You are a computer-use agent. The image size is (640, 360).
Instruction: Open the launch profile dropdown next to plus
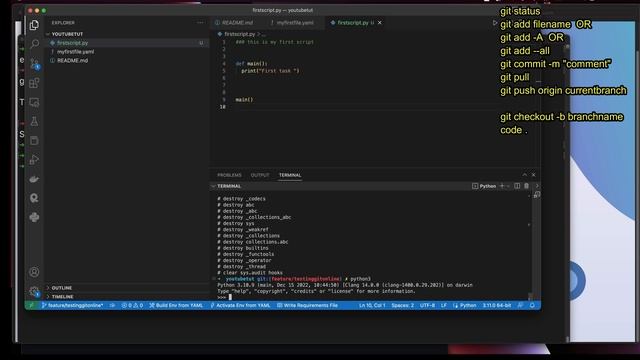(508, 186)
